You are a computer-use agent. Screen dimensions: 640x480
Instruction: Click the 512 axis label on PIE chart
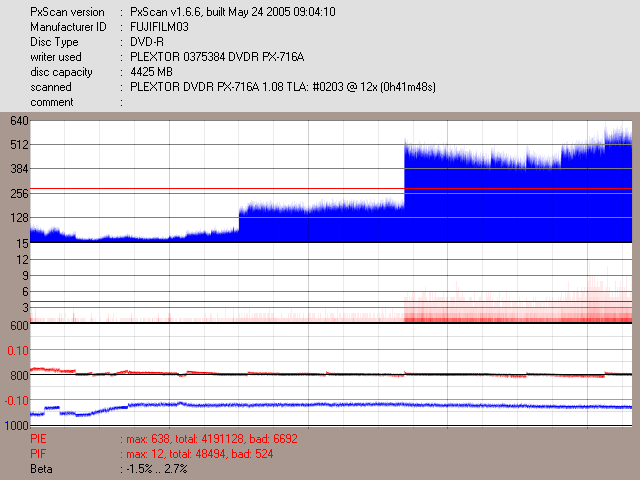(x=19, y=144)
